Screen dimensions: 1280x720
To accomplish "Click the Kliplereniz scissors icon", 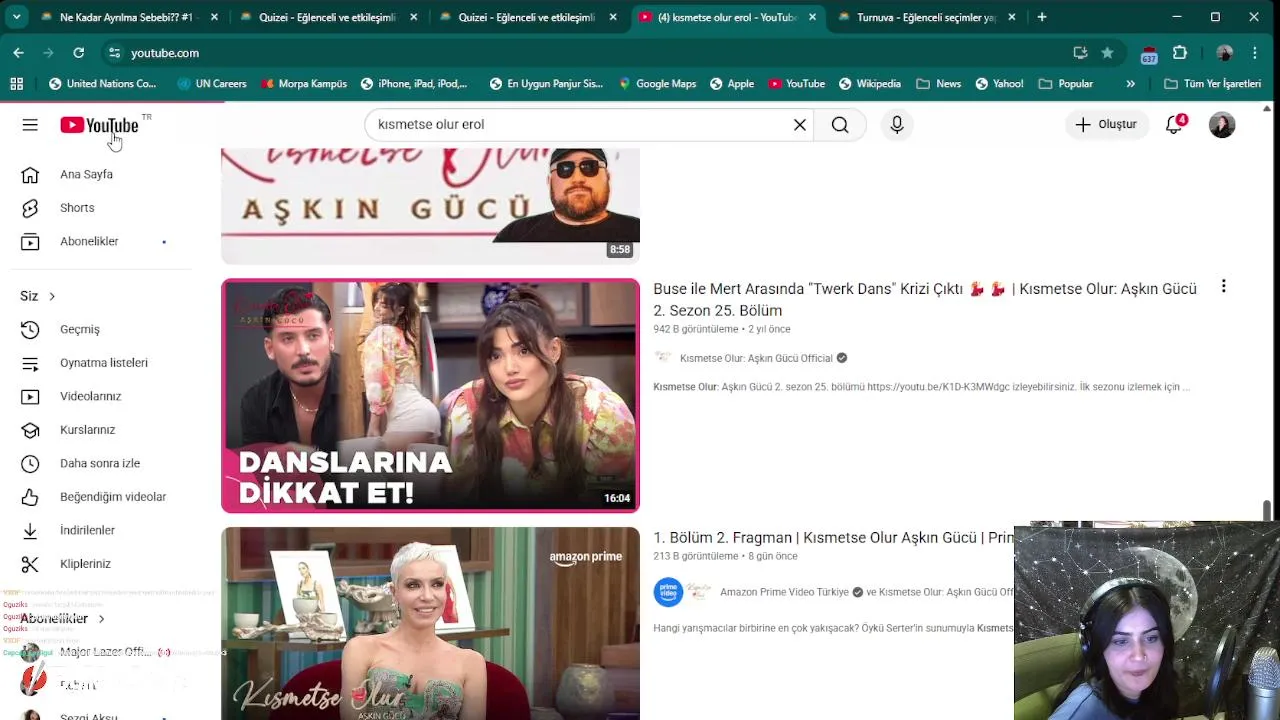I will [30, 564].
